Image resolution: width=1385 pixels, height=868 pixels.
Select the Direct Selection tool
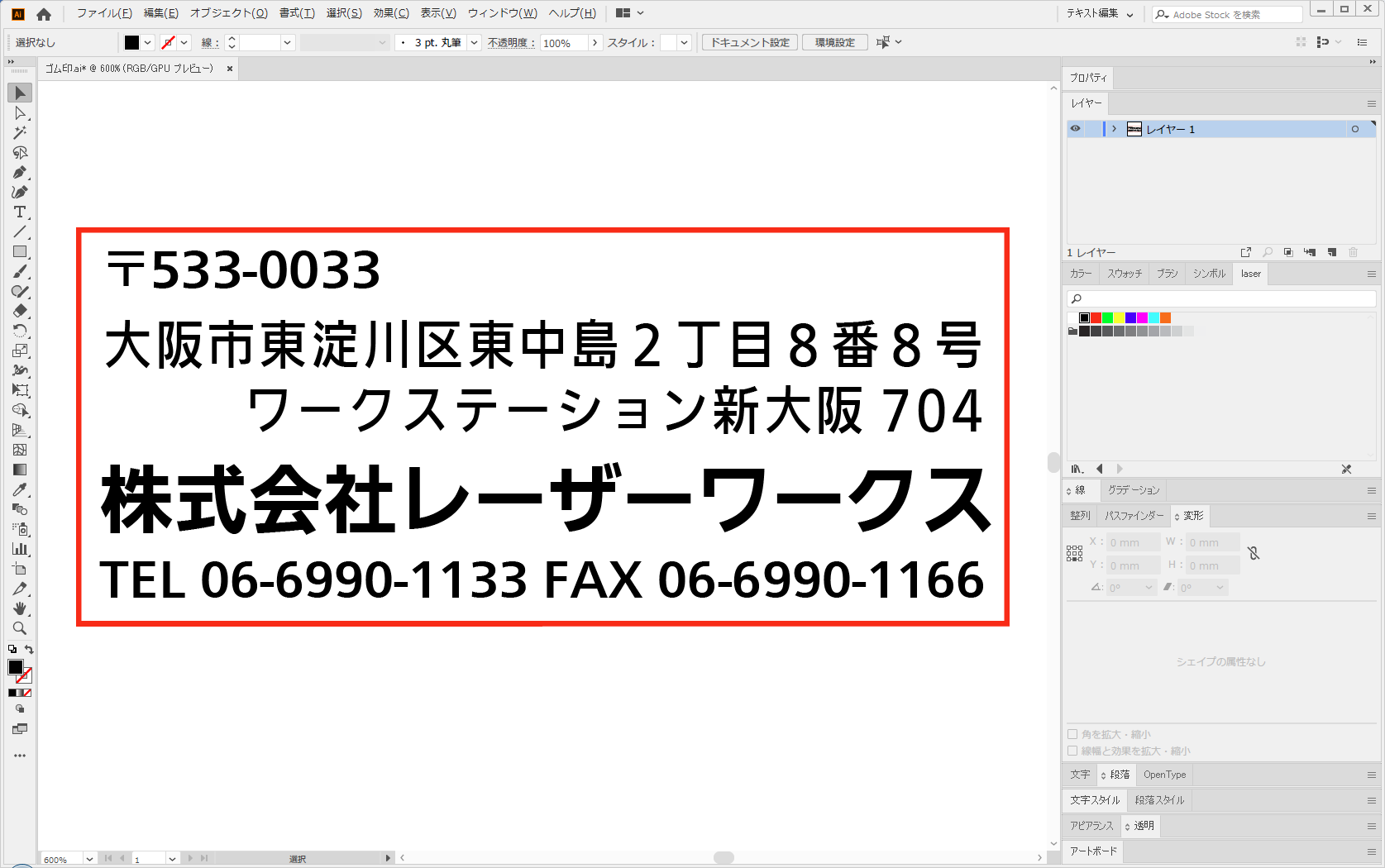coord(20,113)
